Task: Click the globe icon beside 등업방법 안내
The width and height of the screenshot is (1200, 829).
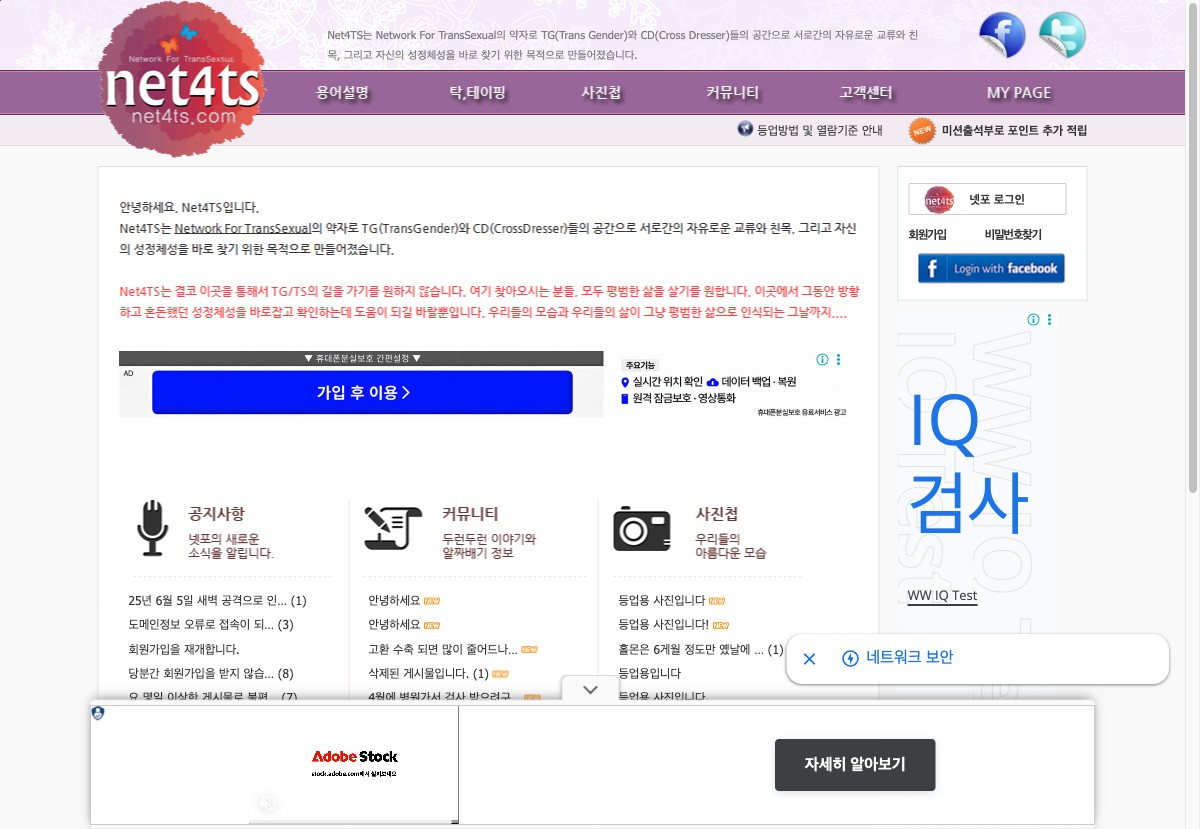Action: [745, 129]
